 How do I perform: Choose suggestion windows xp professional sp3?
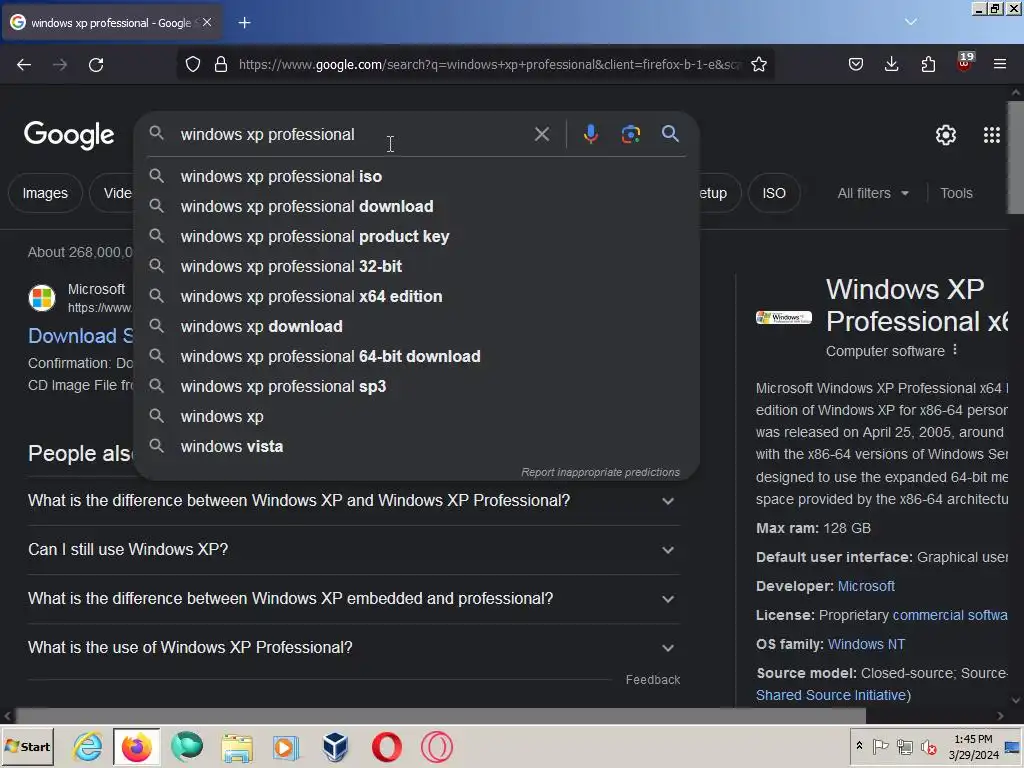(x=416, y=387)
